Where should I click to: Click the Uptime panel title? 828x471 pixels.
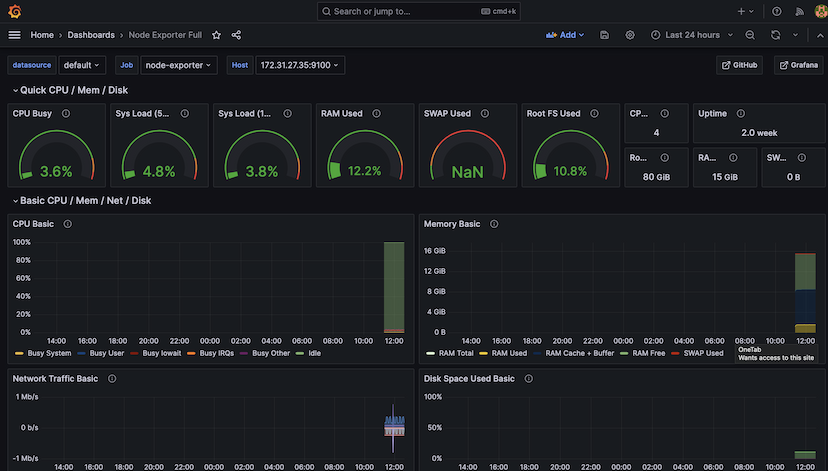pyautogui.click(x=712, y=114)
